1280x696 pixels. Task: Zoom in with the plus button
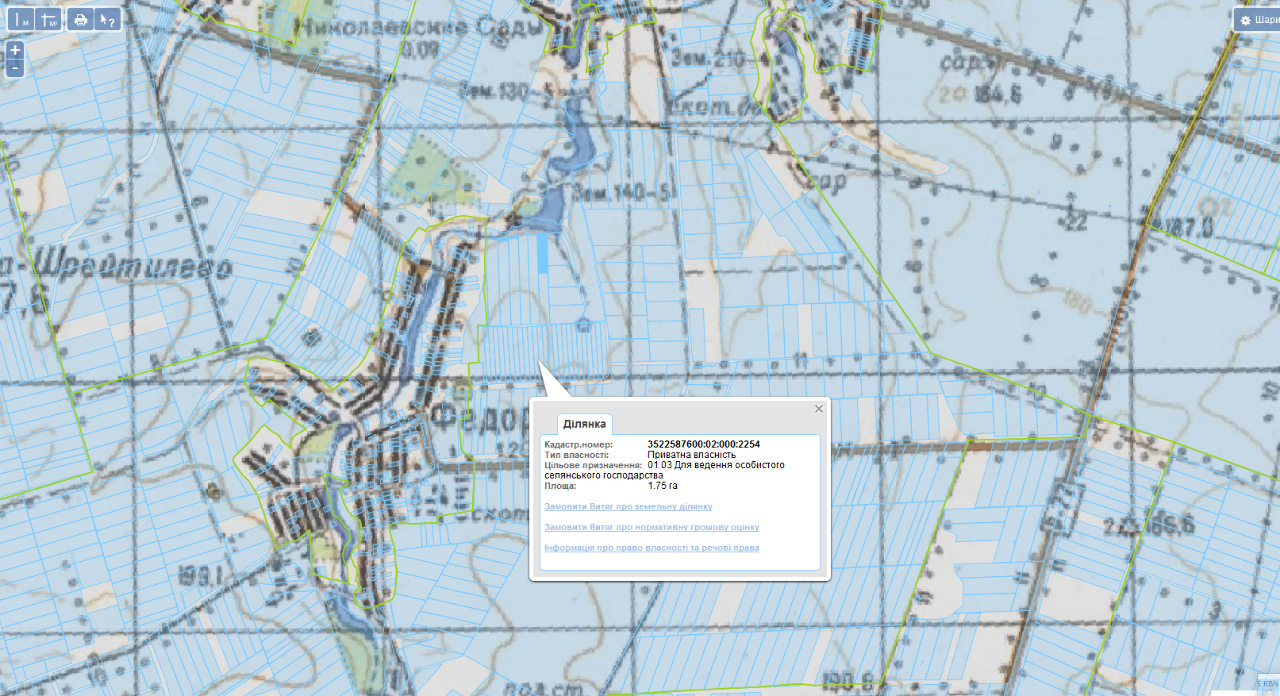15,50
